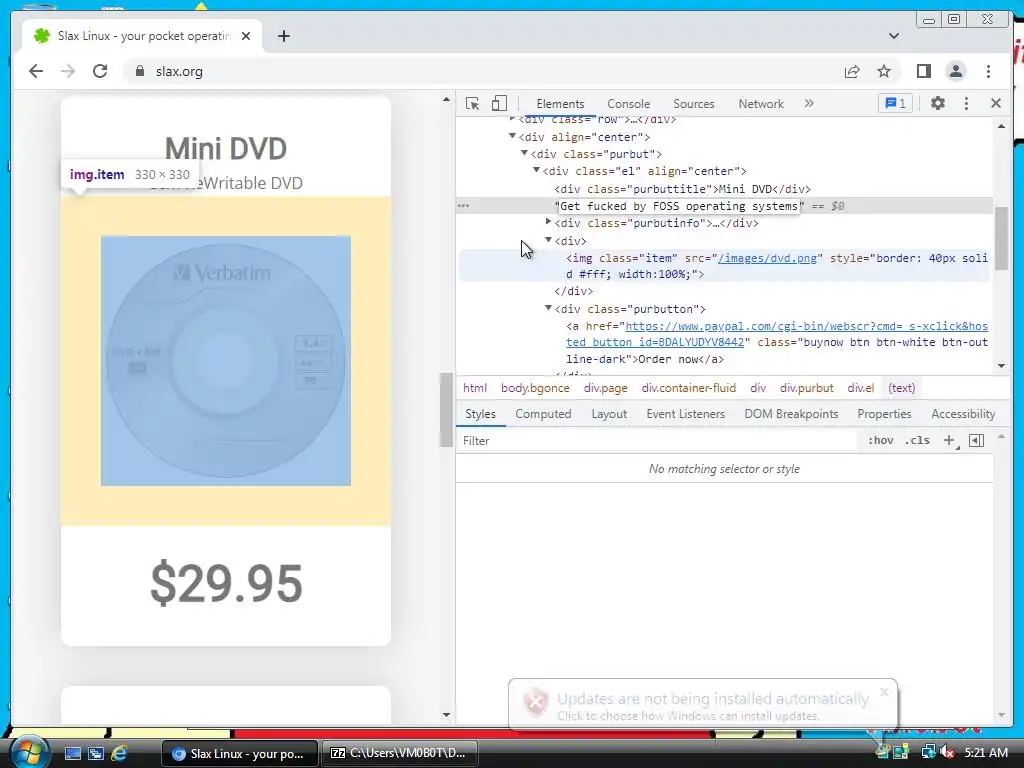Collapse the div class el node
Image resolution: width=1024 pixels, height=768 pixels.
pos(536,170)
